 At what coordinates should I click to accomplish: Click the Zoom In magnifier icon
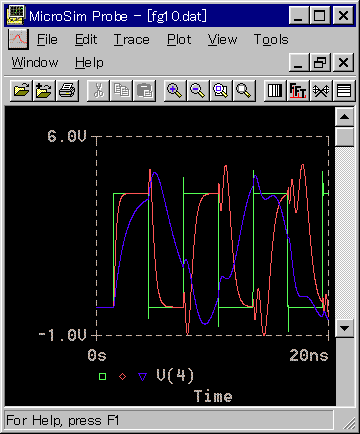click(175, 90)
